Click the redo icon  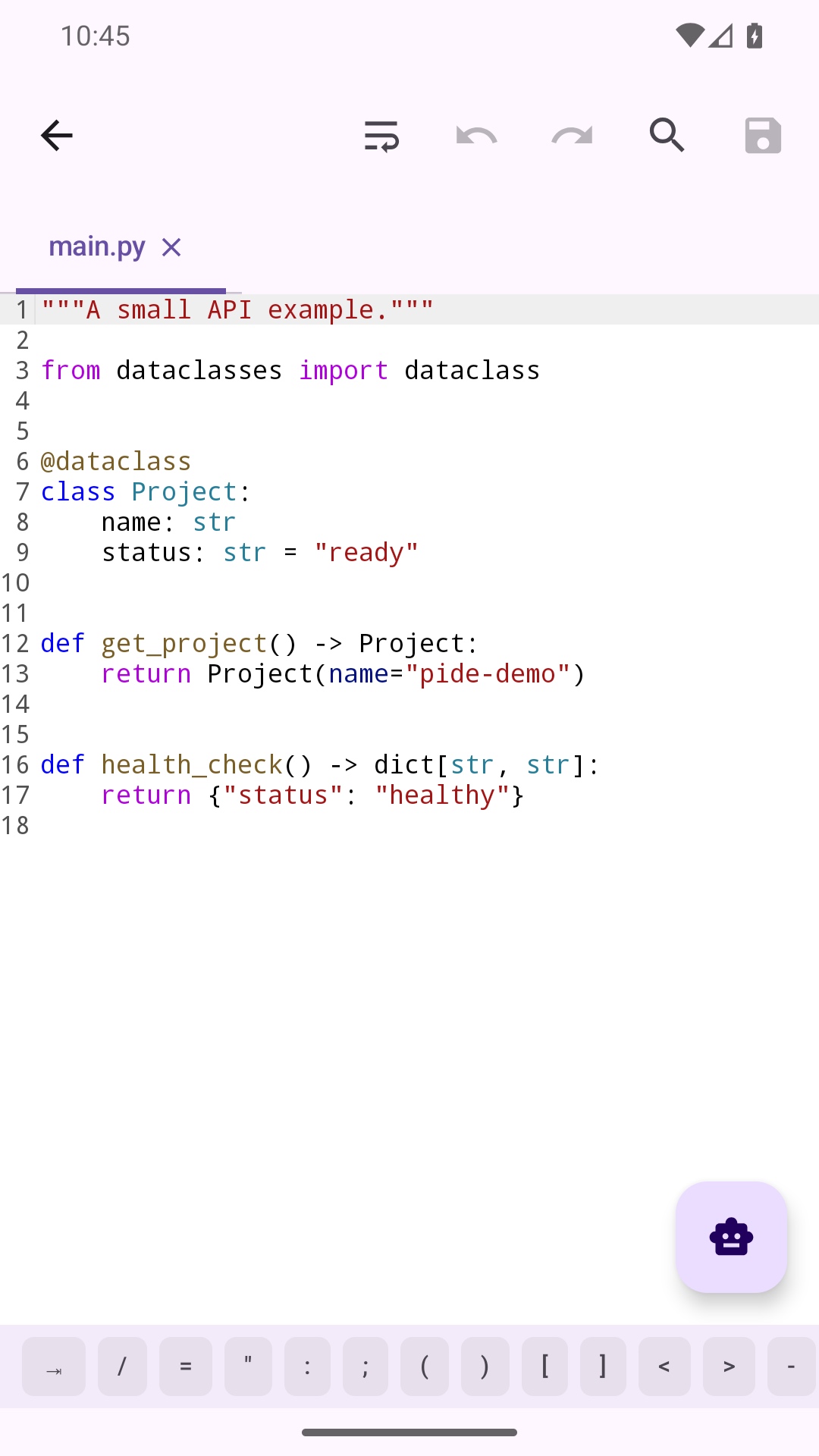click(572, 136)
